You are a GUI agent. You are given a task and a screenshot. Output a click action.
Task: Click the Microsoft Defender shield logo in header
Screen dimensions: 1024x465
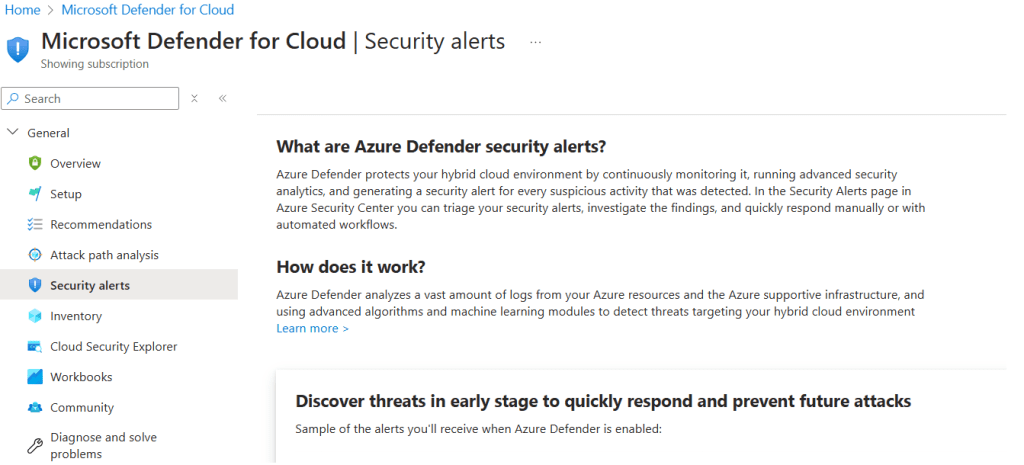tap(19, 48)
